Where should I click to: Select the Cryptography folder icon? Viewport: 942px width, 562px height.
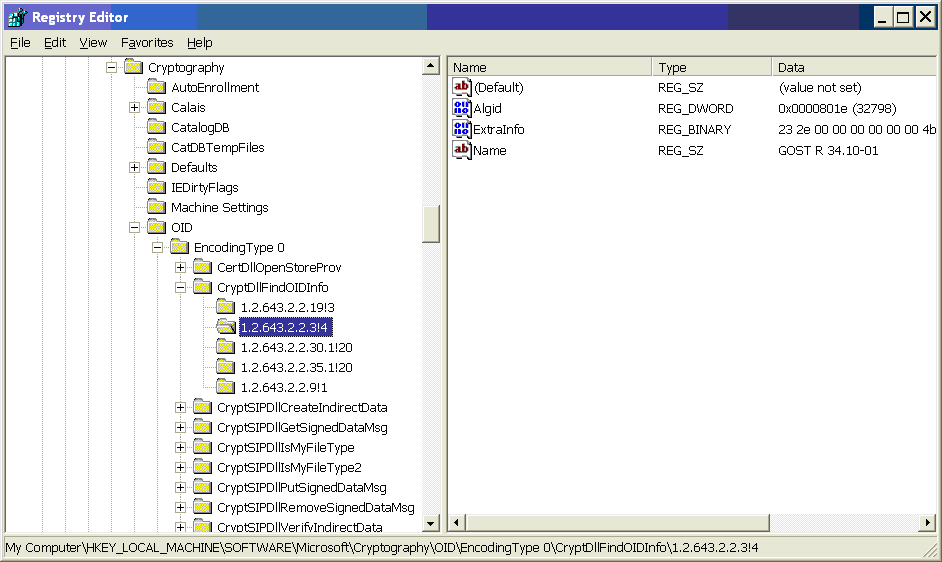pos(133,67)
